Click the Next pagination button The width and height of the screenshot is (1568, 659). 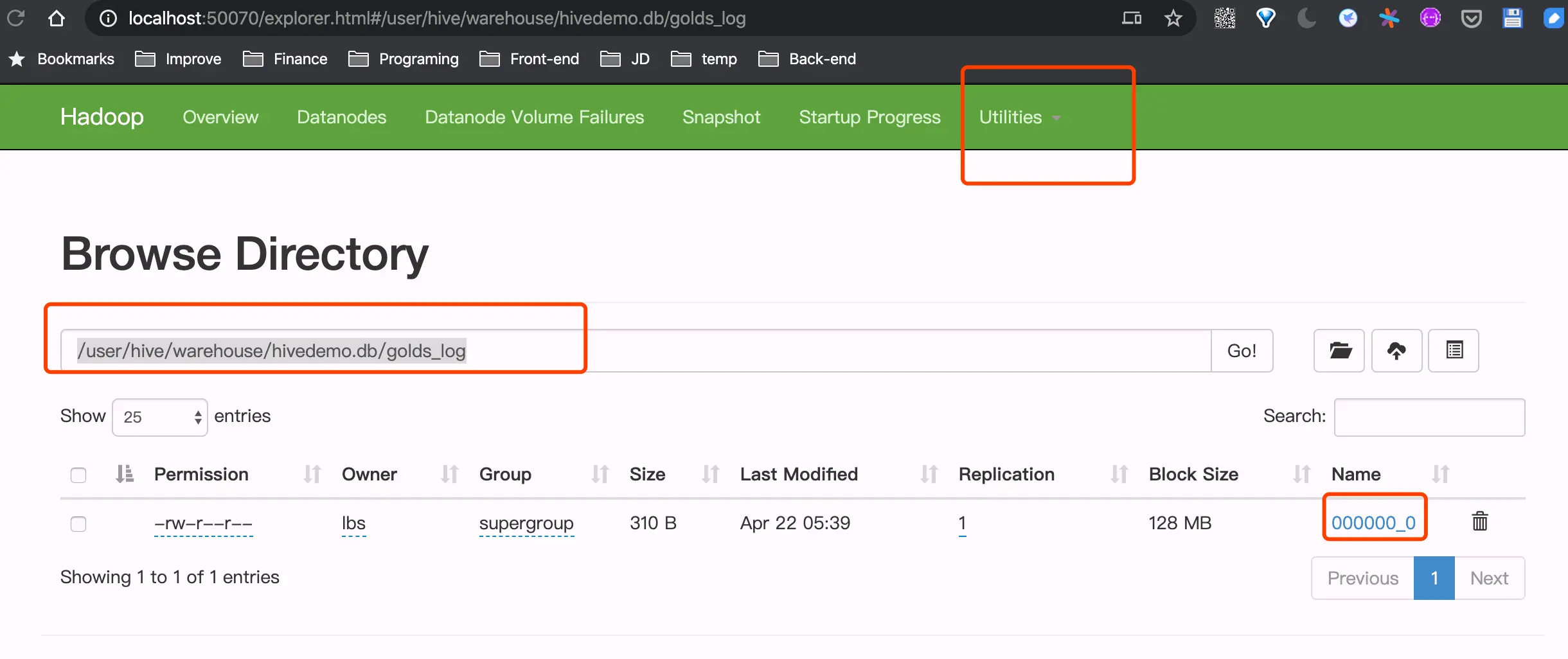point(1489,578)
